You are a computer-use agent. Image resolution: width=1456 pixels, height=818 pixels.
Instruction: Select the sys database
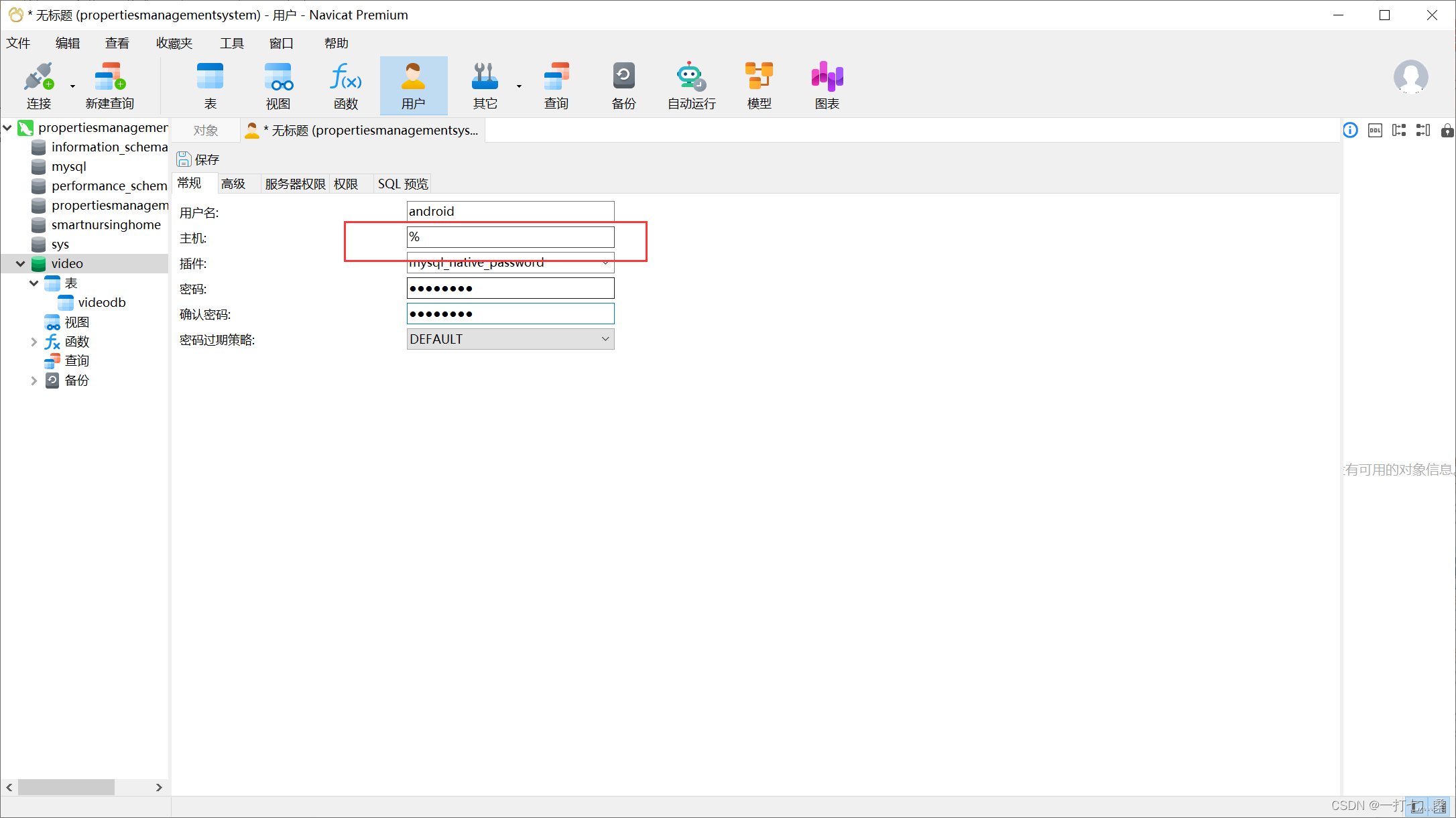50,244
